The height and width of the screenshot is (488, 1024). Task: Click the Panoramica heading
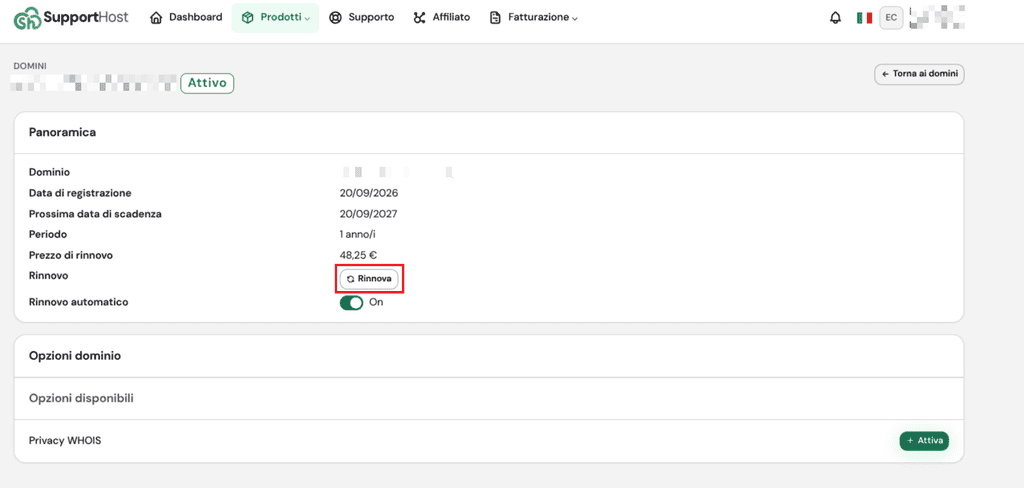63,133
